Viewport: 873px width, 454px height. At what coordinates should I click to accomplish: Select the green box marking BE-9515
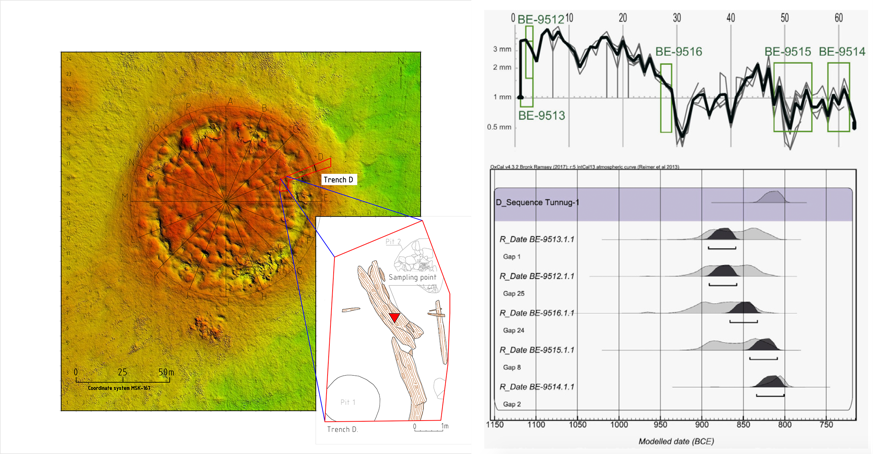pos(792,96)
